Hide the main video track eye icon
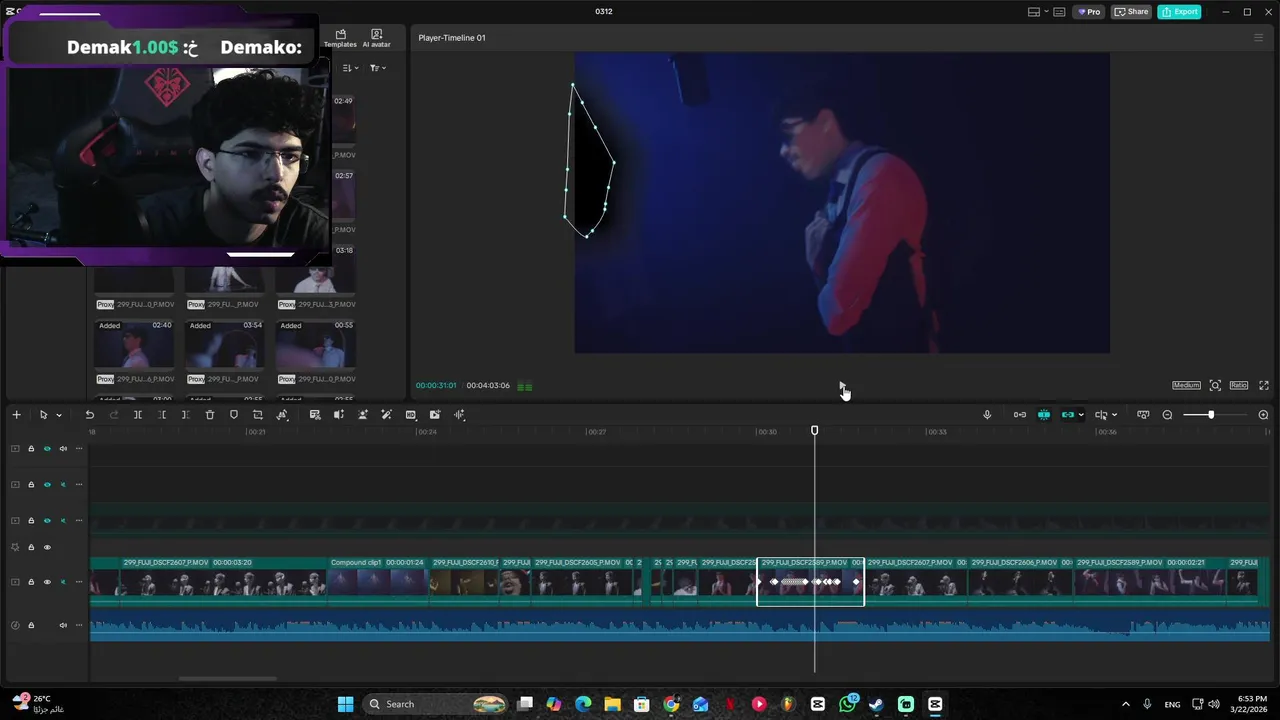 point(47,582)
